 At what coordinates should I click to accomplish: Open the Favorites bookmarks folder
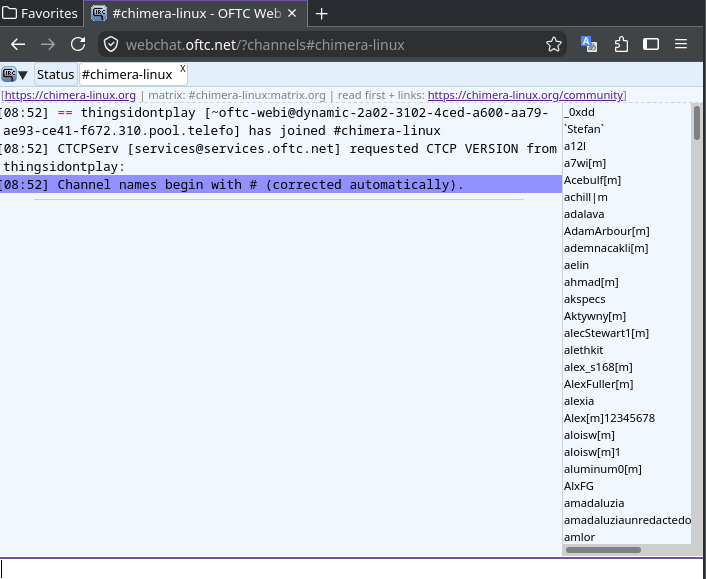pyautogui.click(x=40, y=14)
